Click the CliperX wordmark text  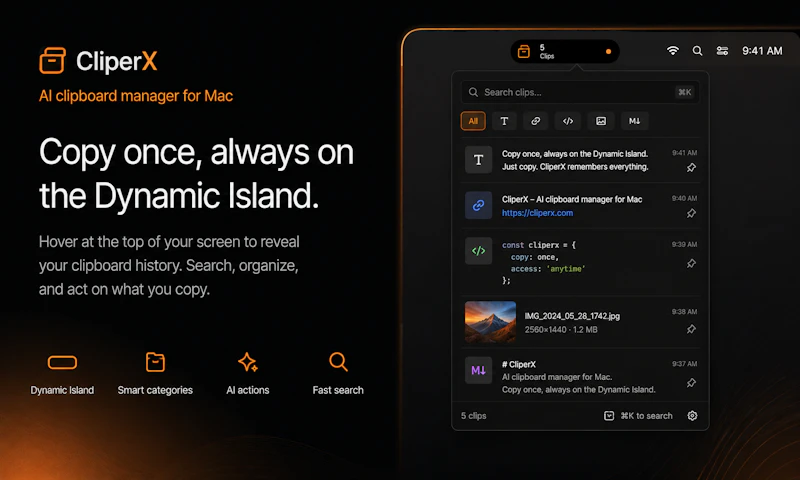point(117,61)
